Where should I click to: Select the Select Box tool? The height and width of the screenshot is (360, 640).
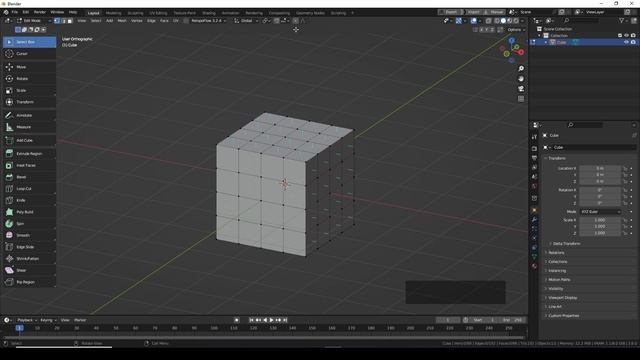pyautogui.click(x=29, y=42)
